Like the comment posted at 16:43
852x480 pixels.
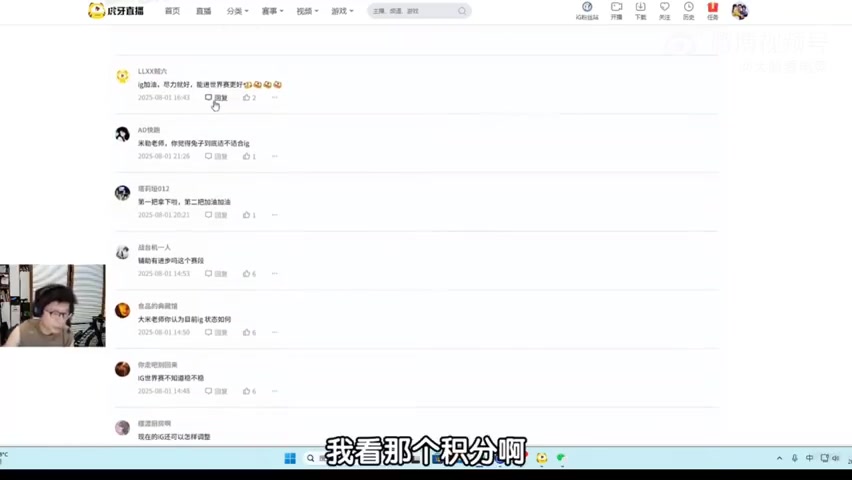pos(249,98)
